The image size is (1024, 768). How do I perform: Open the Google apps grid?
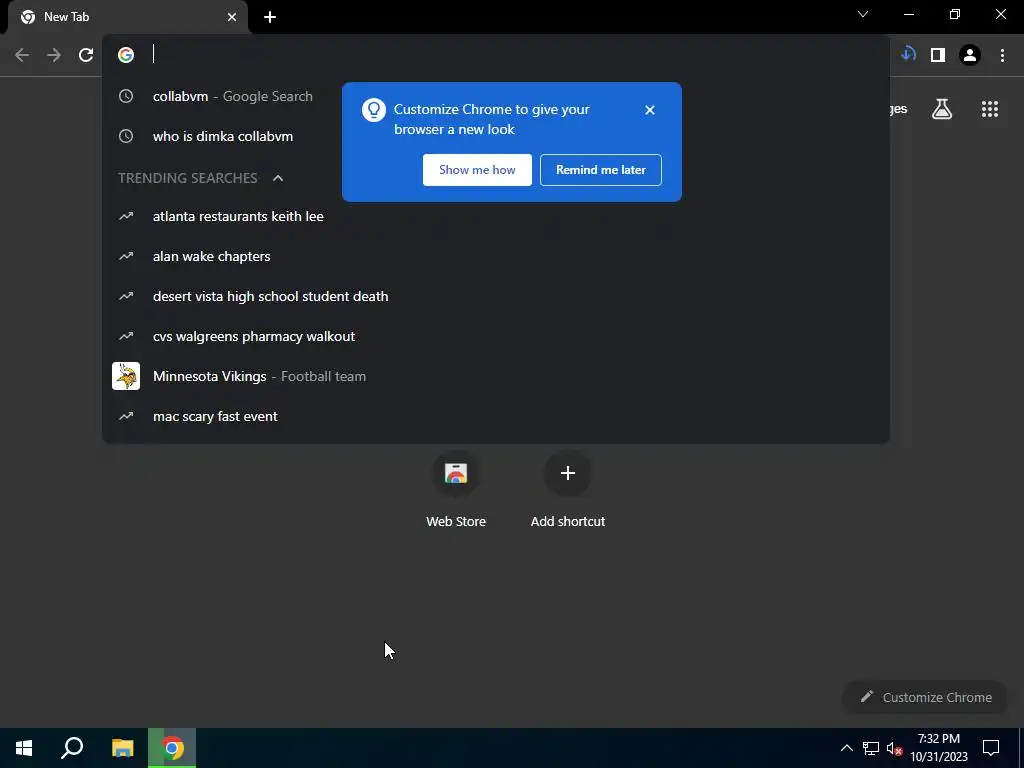(989, 109)
